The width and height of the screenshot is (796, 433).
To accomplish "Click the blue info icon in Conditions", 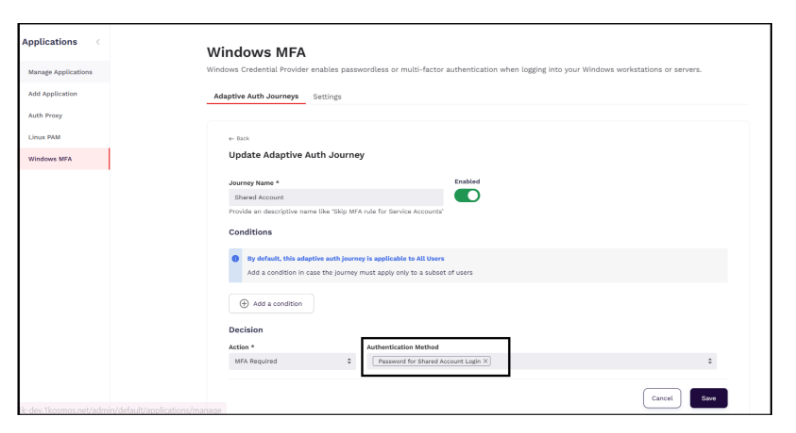I will pos(236,258).
